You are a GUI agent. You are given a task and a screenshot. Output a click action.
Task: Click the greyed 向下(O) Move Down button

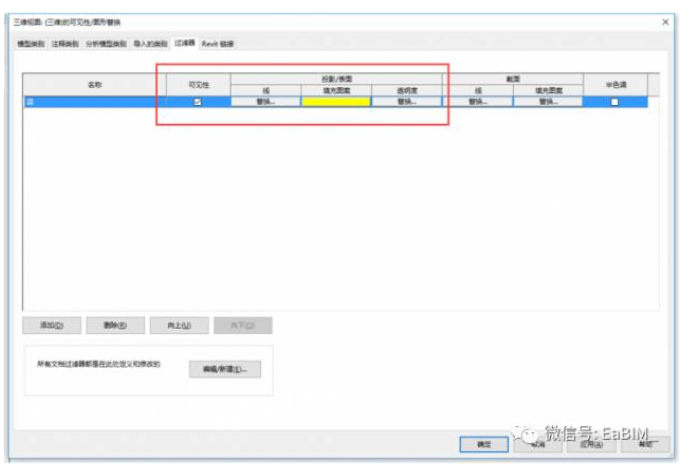243,325
